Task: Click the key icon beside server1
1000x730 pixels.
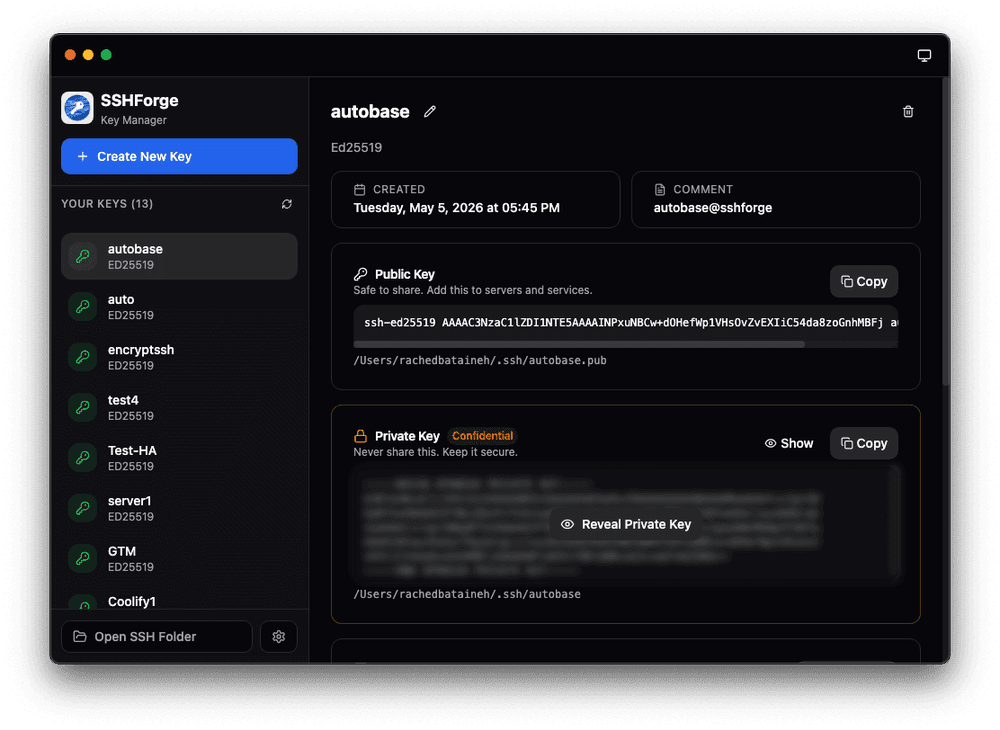Action: pos(83,508)
